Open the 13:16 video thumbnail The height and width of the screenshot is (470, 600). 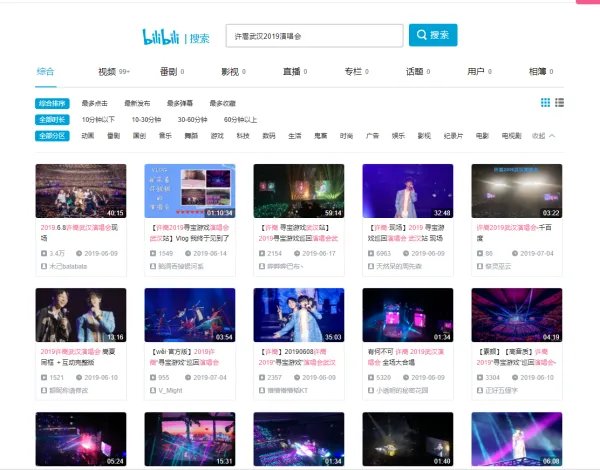click(x=81, y=315)
